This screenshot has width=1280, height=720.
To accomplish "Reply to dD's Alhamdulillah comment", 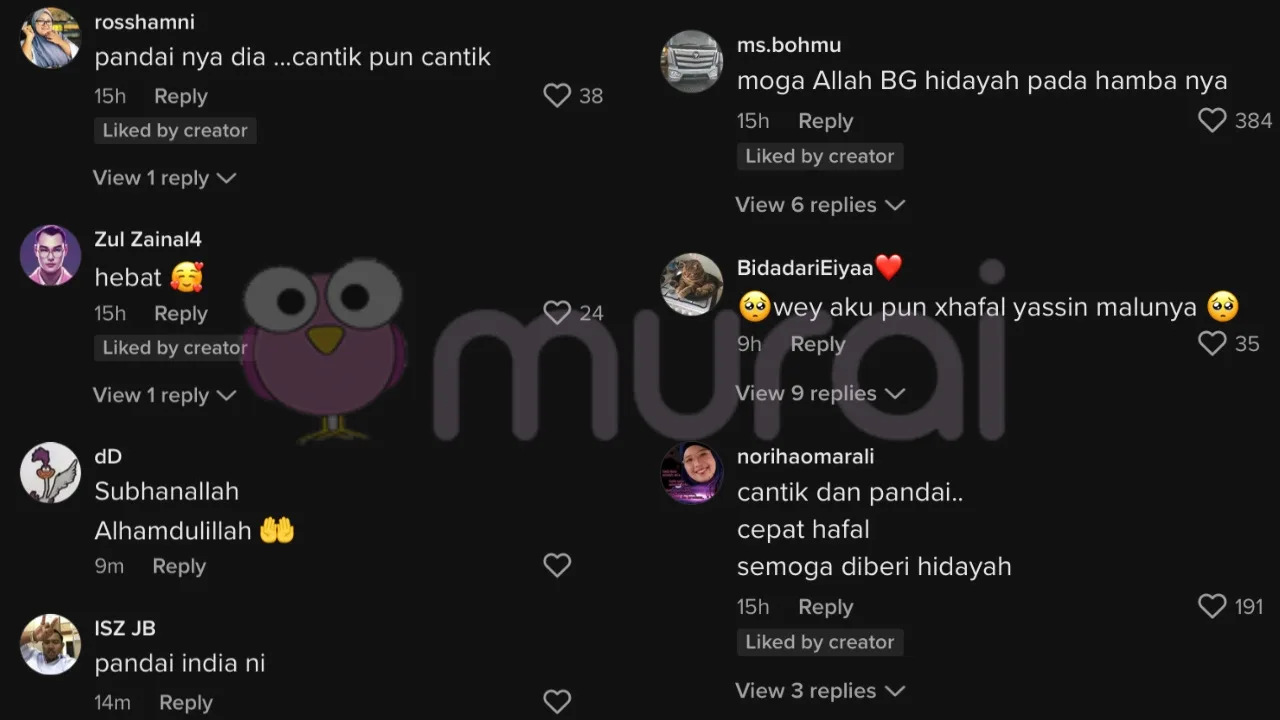I will pos(179,566).
